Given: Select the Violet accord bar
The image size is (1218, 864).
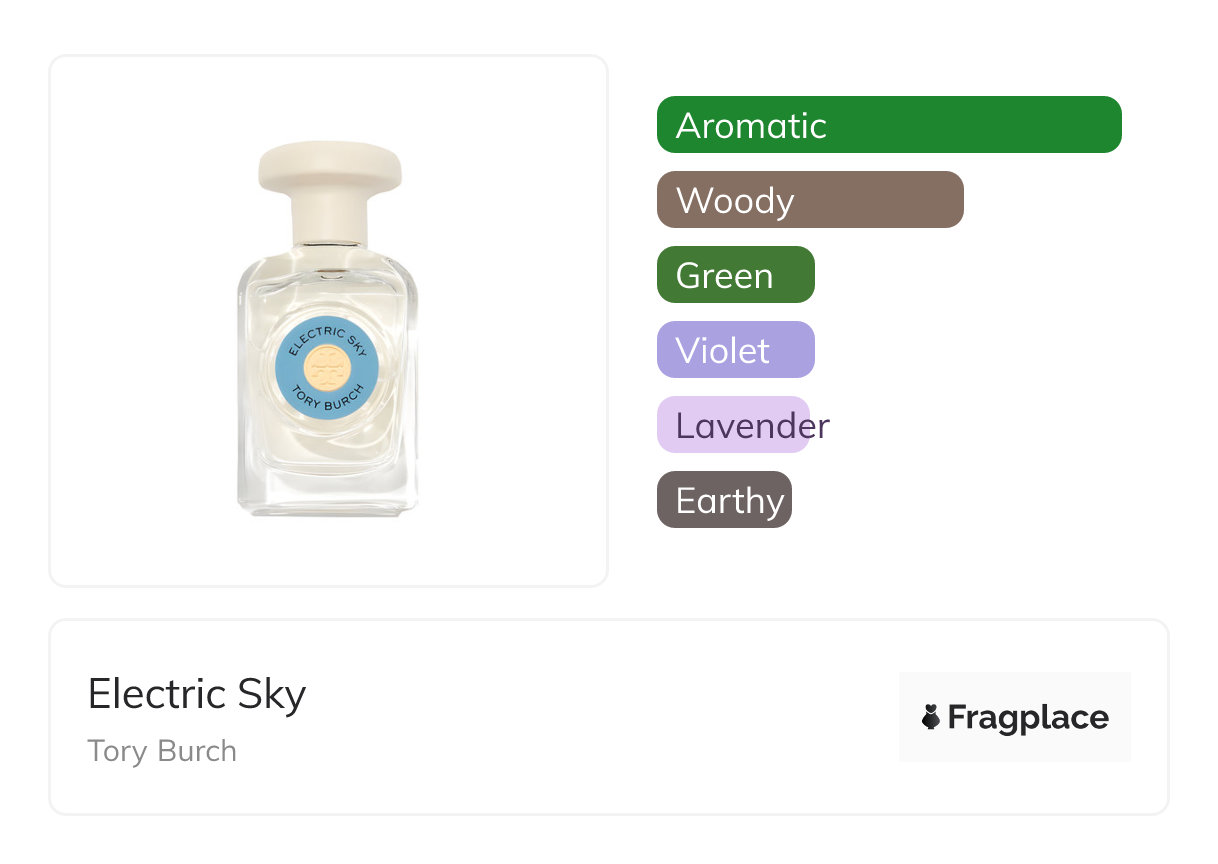Looking at the screenshot, I should [735, 350].
